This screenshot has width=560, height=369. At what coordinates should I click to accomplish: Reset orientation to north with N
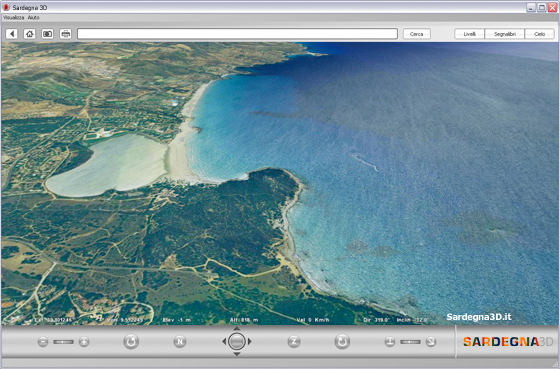click(x=180, y=341)
